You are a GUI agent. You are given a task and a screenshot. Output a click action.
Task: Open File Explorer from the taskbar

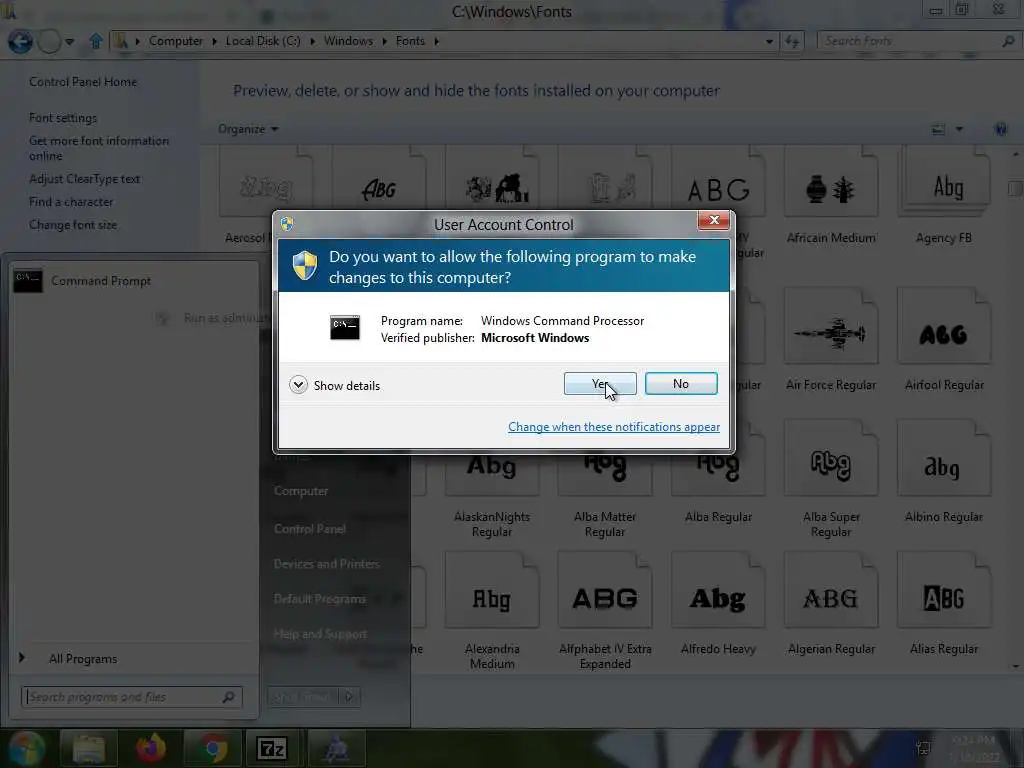pos(88,748)
